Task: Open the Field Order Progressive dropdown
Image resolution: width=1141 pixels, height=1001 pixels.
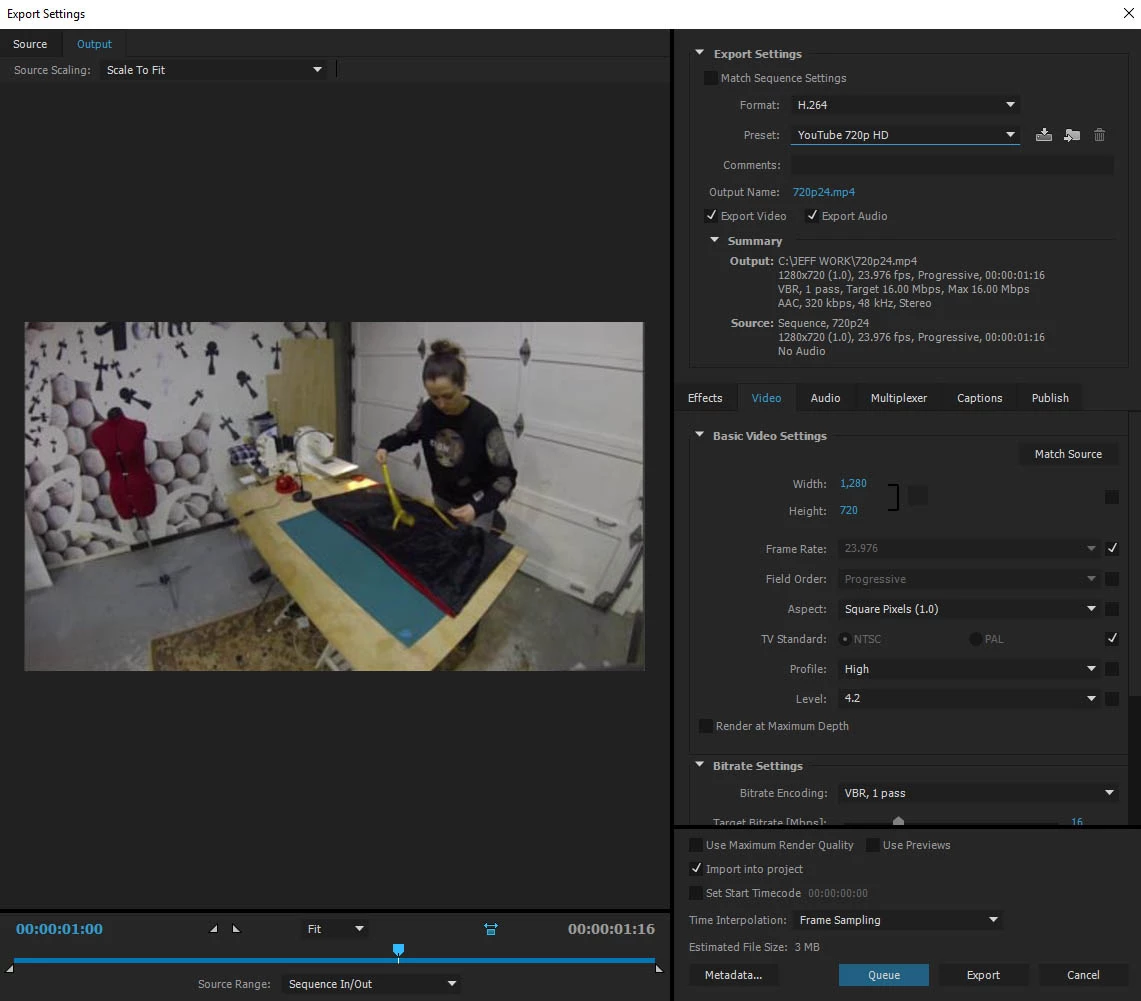Action: (x=969, y=578)
